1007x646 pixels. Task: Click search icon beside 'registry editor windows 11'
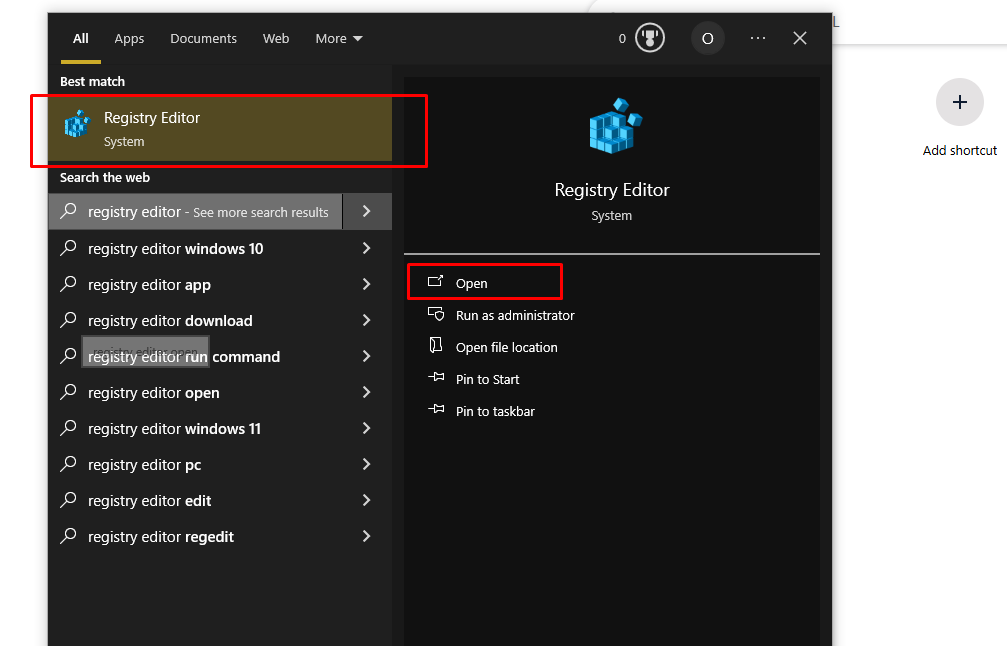pyautogui.click(x=68, y=428)
